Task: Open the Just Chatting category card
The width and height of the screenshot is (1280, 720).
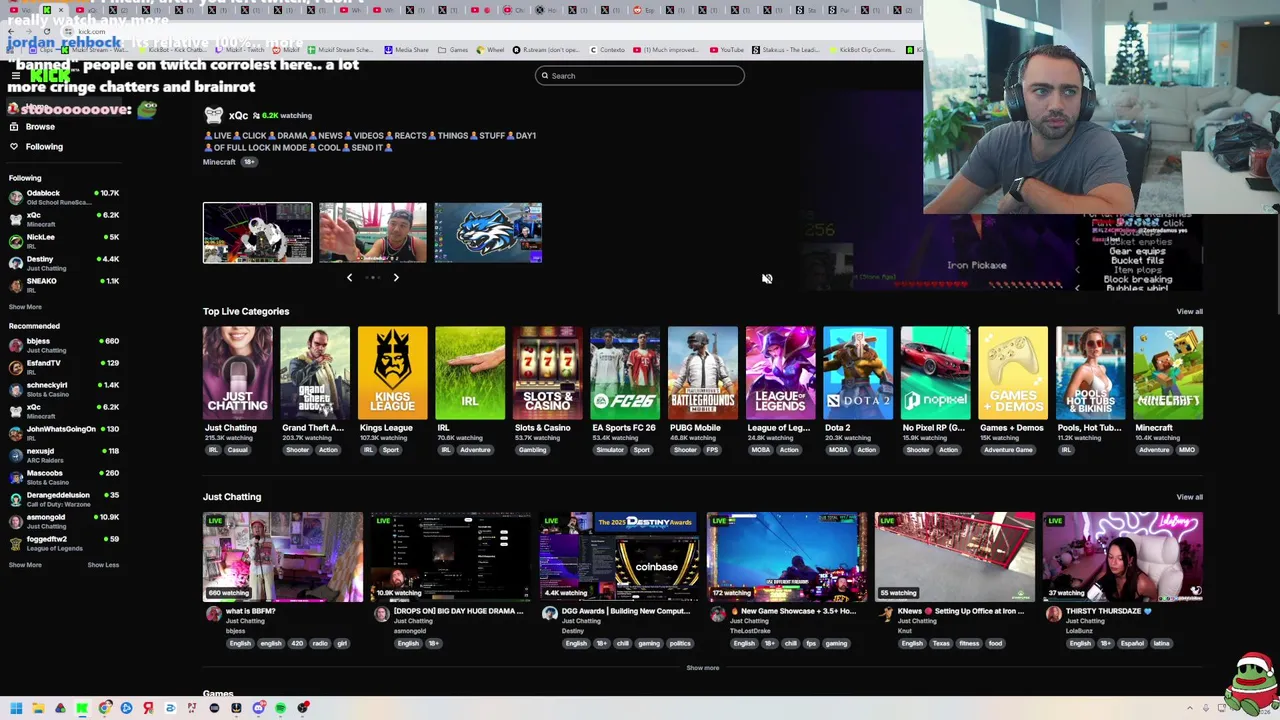Action: coord(237,373)
